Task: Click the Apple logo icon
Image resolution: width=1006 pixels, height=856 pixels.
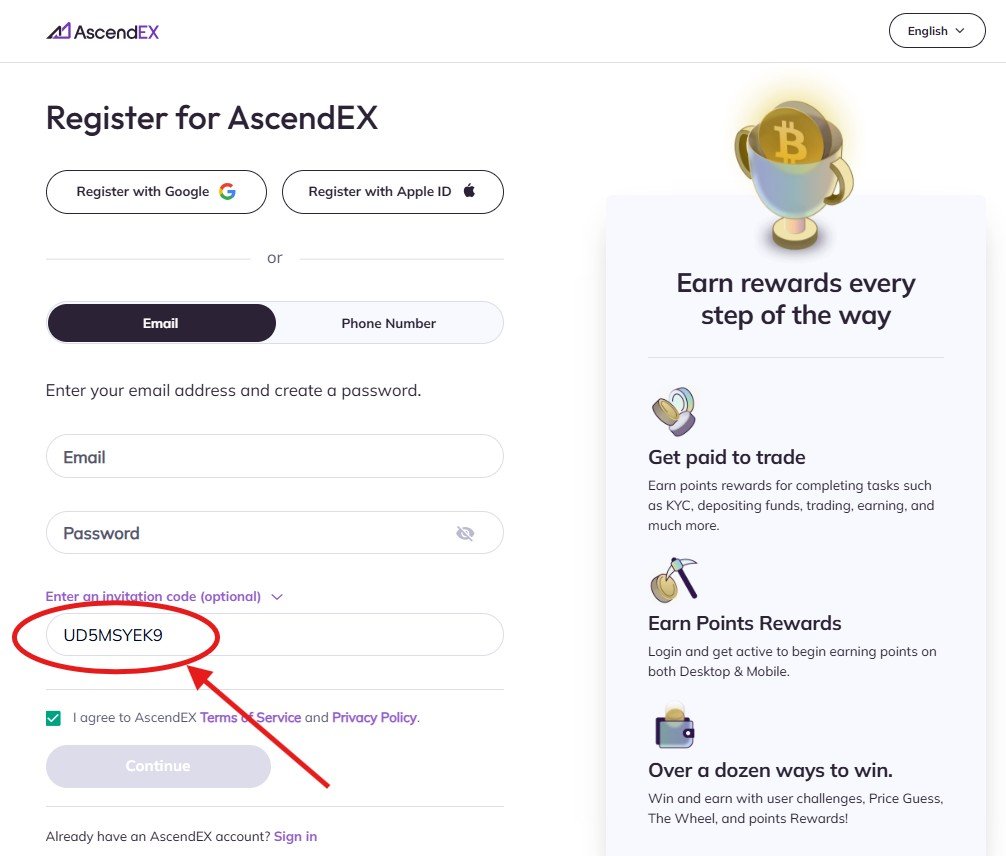Action: [469, 191]
